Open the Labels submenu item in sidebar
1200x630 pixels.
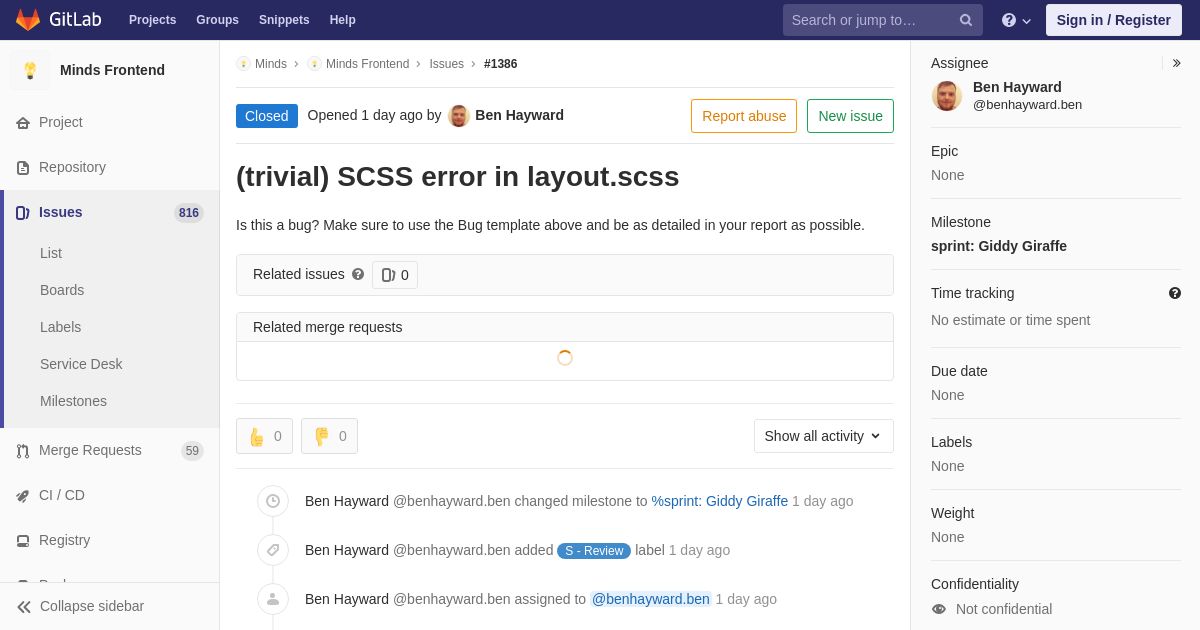point(60,327)
